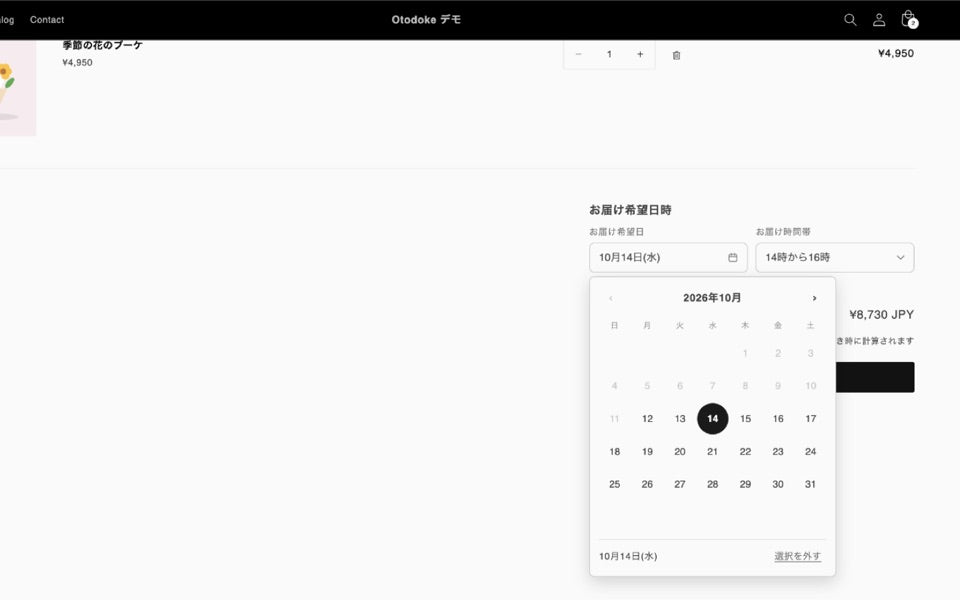This screenshot has width=960, height=600.
Task: Open 季節の花のブーケ product link
Action: (x=102, y=45)
